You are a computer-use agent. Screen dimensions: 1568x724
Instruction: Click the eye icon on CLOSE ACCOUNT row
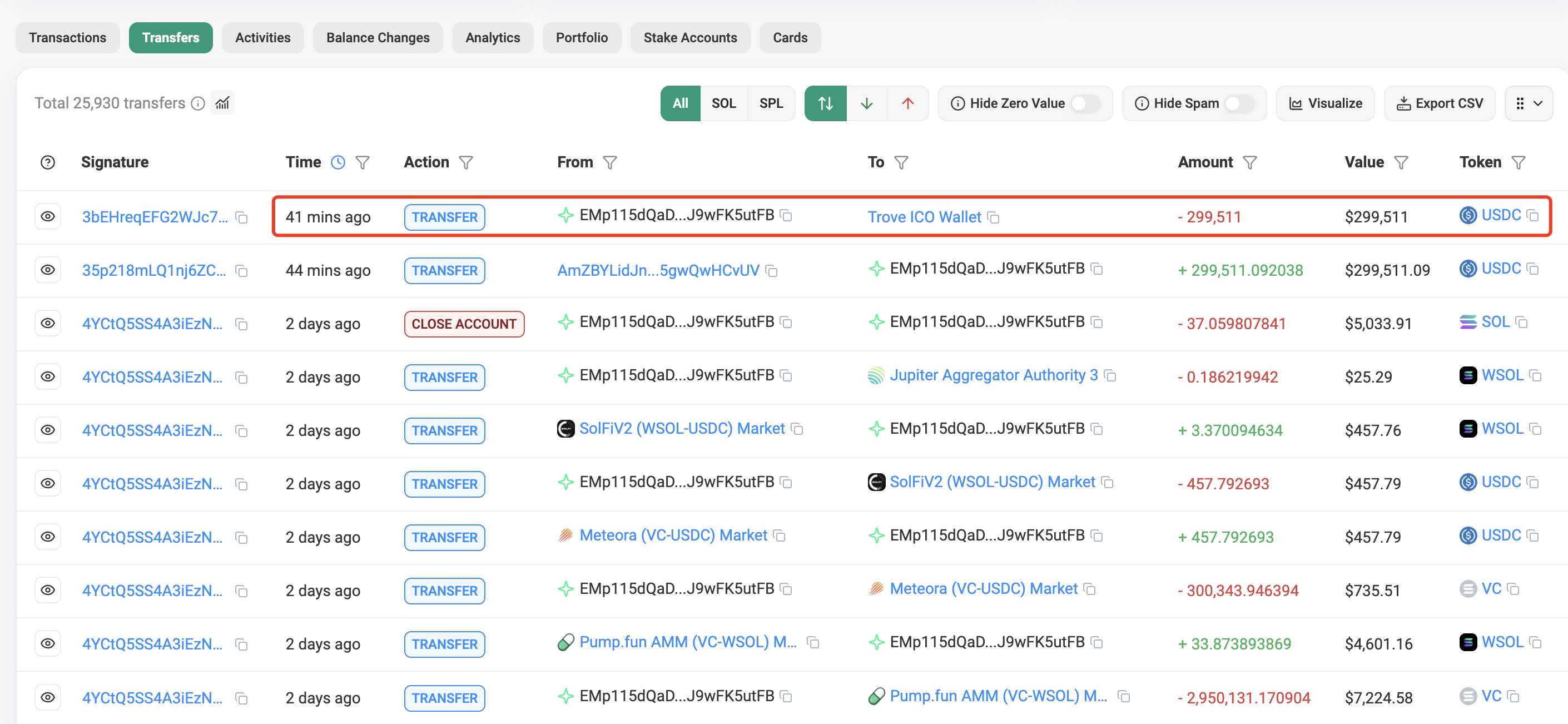pyautogui.click(x=47, y=323)
